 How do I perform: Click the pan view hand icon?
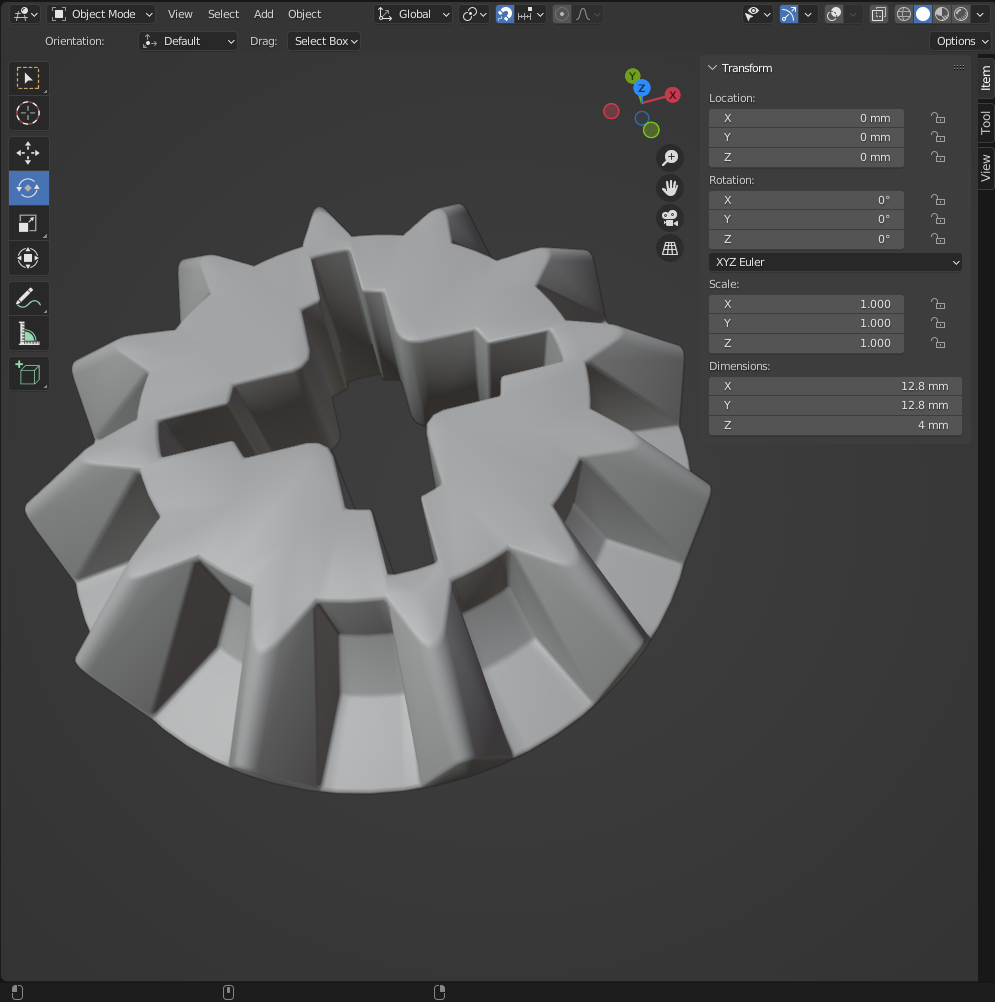[x=670, y=188]
